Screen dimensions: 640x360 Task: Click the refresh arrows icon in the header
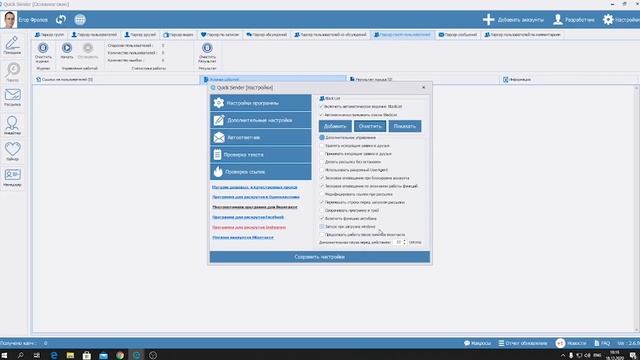click(x=61, y=19)
